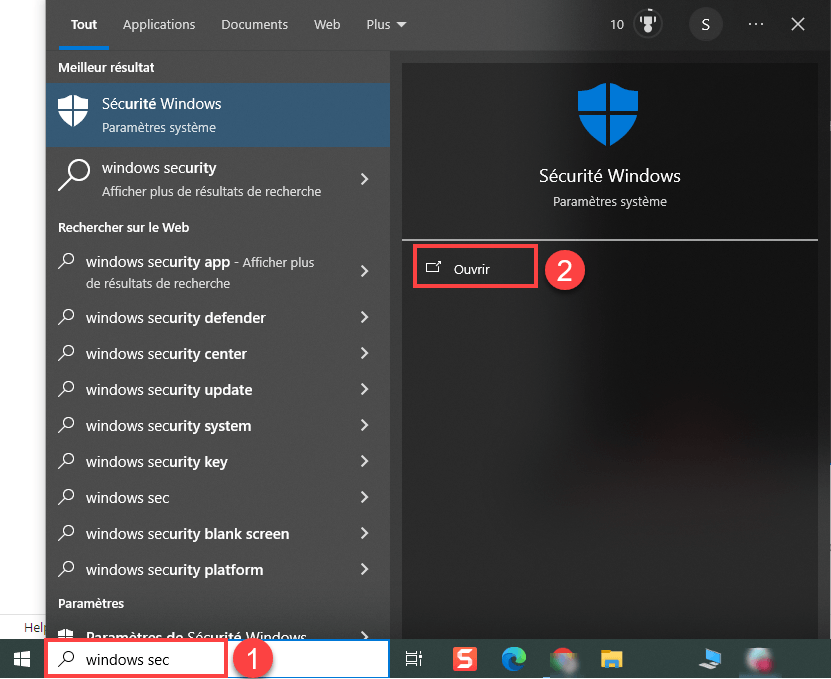The width and height of the screenshot is (831, 679).
Task: Expand the "windows security app" chevron
Action: click(364, 271)
